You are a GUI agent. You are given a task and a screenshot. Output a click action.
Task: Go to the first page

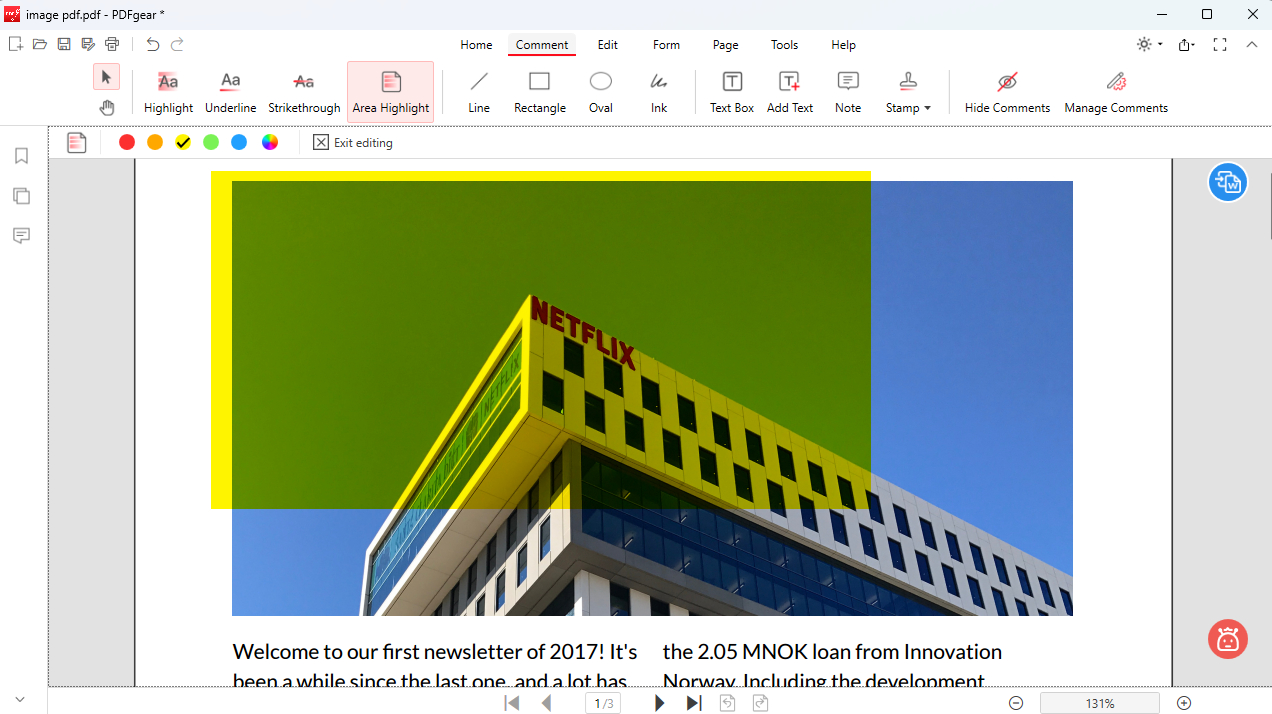[x=512, y=703]
